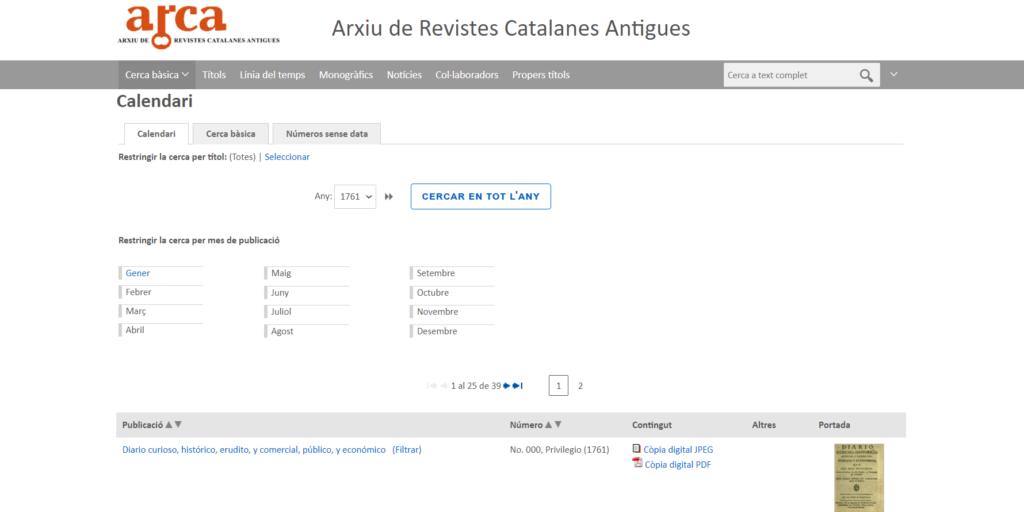1024x512 pixels.
Task: Click the ARCA logo
Action: coord(199,26)
